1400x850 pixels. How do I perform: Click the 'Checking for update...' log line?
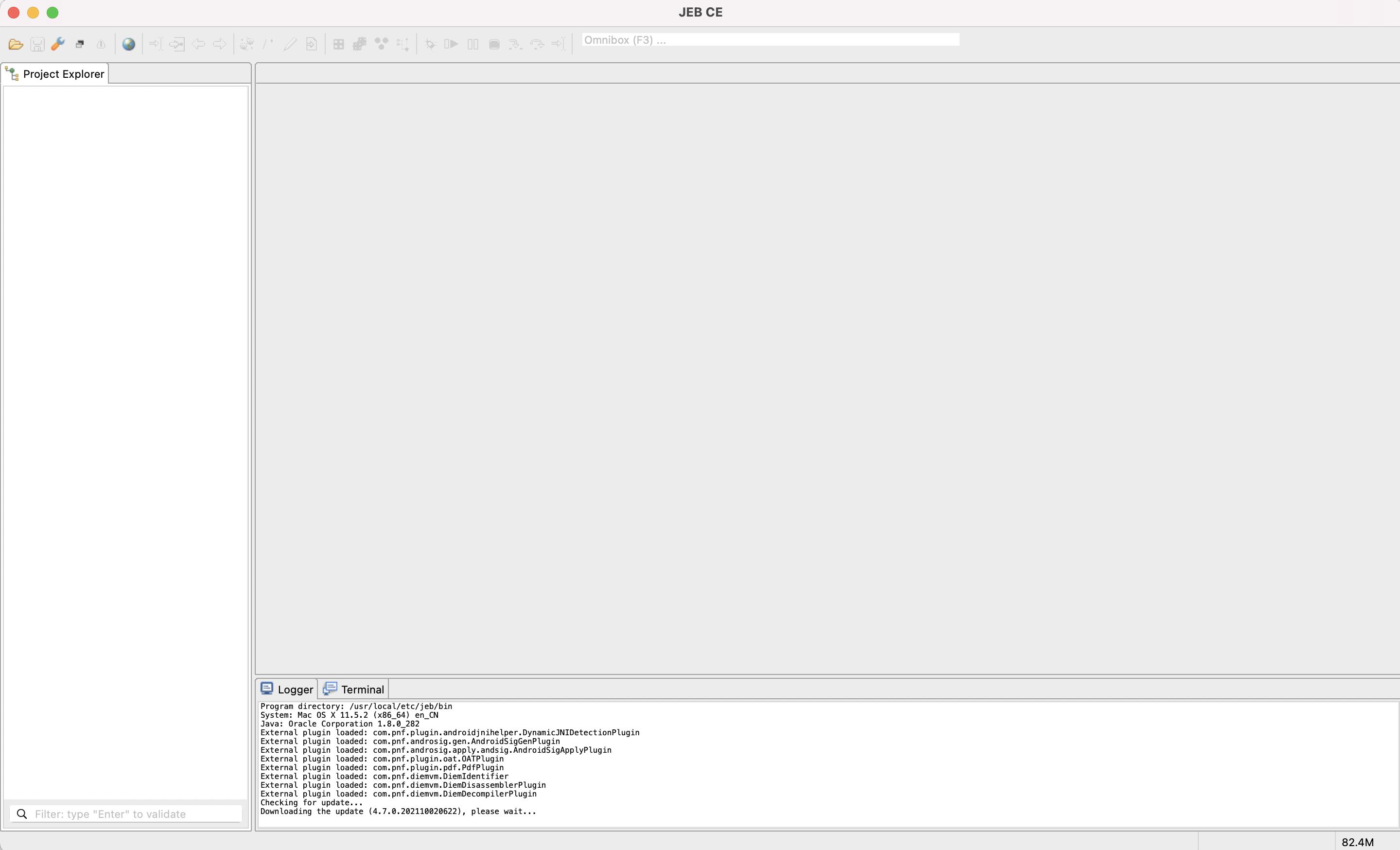click(x=312, y=803)
